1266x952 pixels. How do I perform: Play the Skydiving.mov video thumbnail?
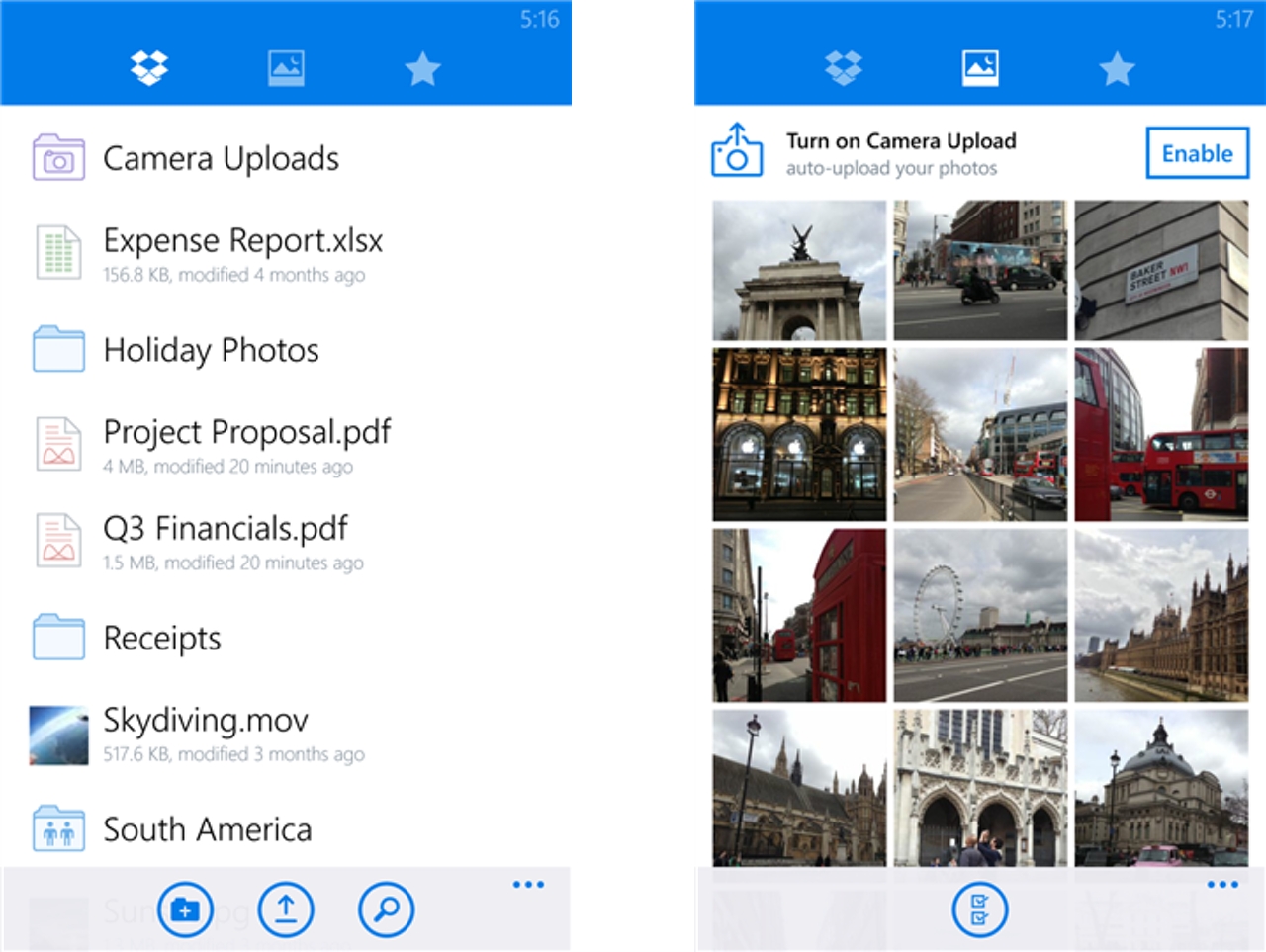(x=58, y=735)
